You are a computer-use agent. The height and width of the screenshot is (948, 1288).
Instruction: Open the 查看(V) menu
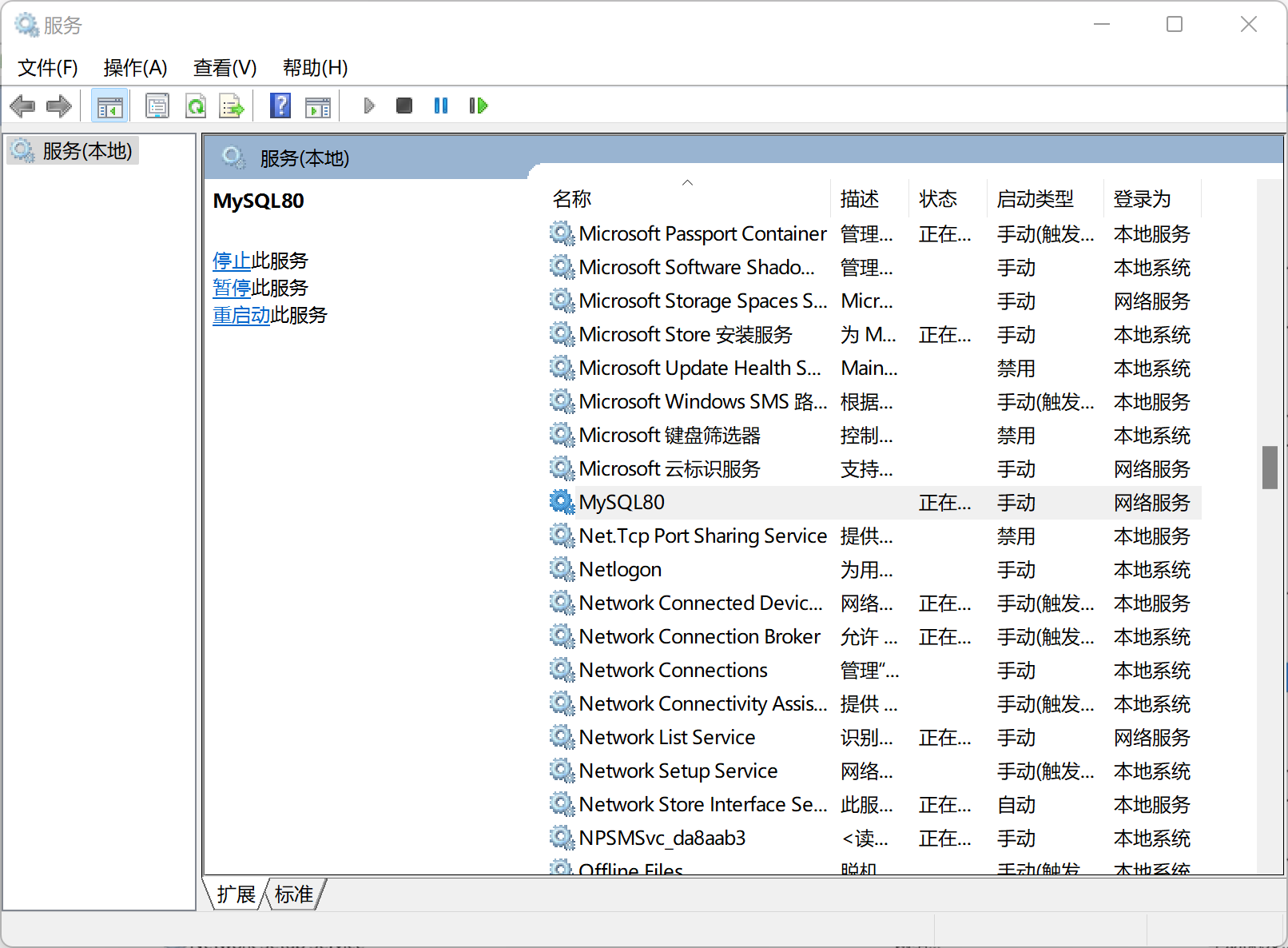(x=225, y=68)
